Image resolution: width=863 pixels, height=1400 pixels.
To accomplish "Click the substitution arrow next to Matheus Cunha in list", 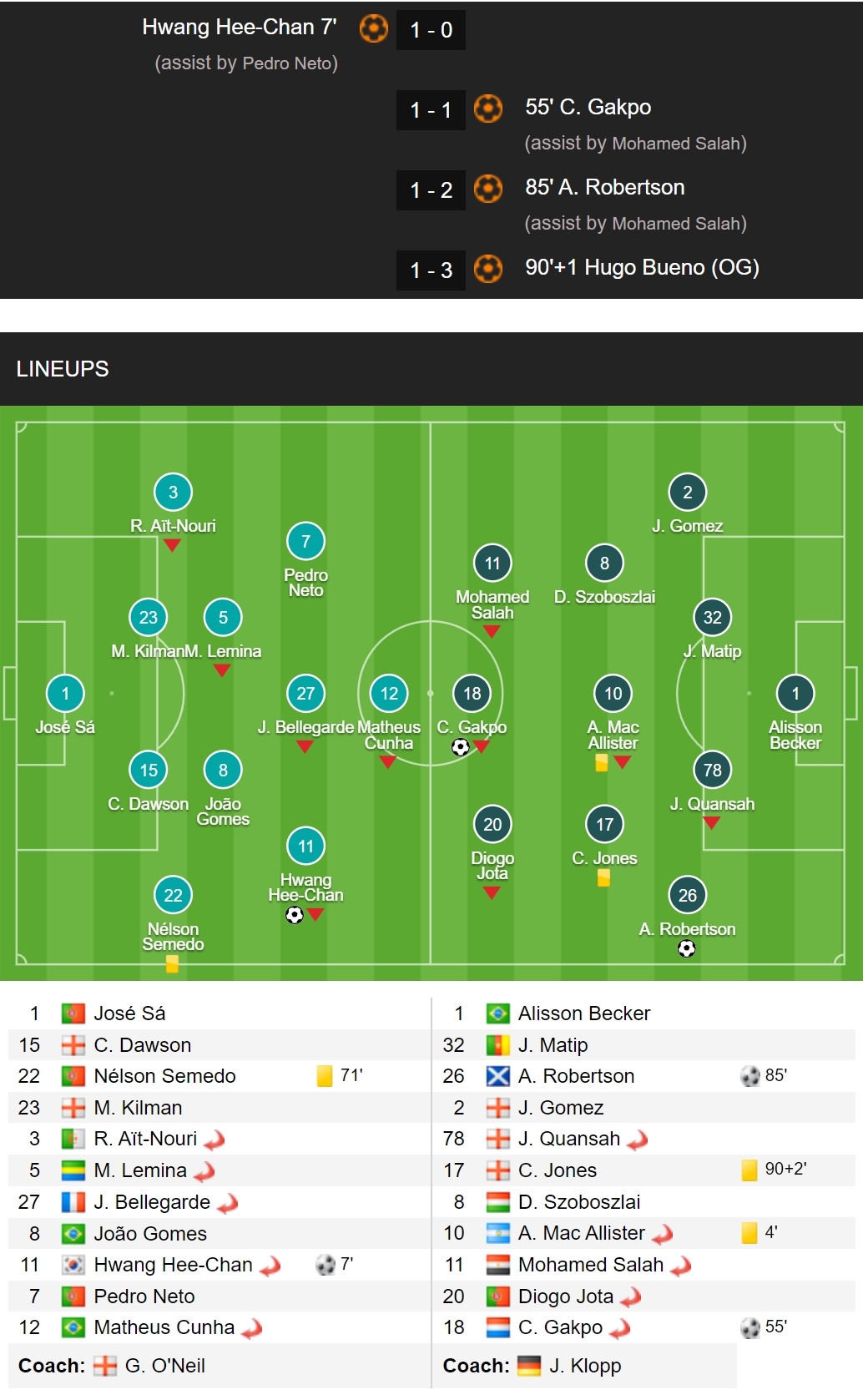I will pyautogui.click(x=252, y=1328).
